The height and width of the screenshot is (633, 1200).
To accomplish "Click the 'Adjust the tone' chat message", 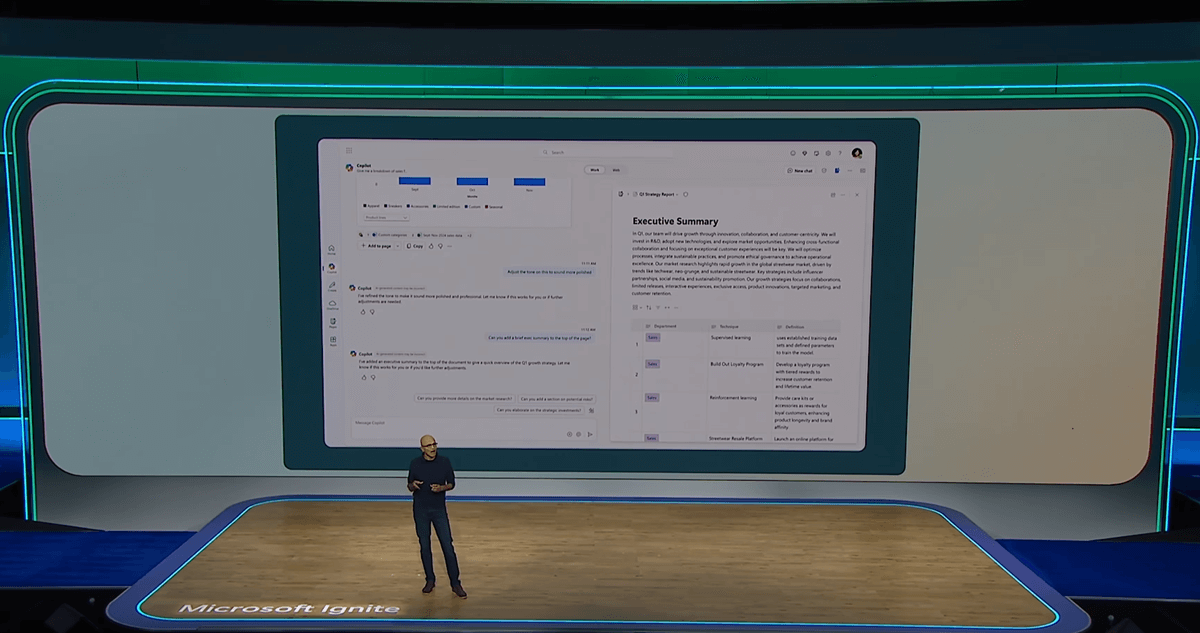I will point(550,271).
